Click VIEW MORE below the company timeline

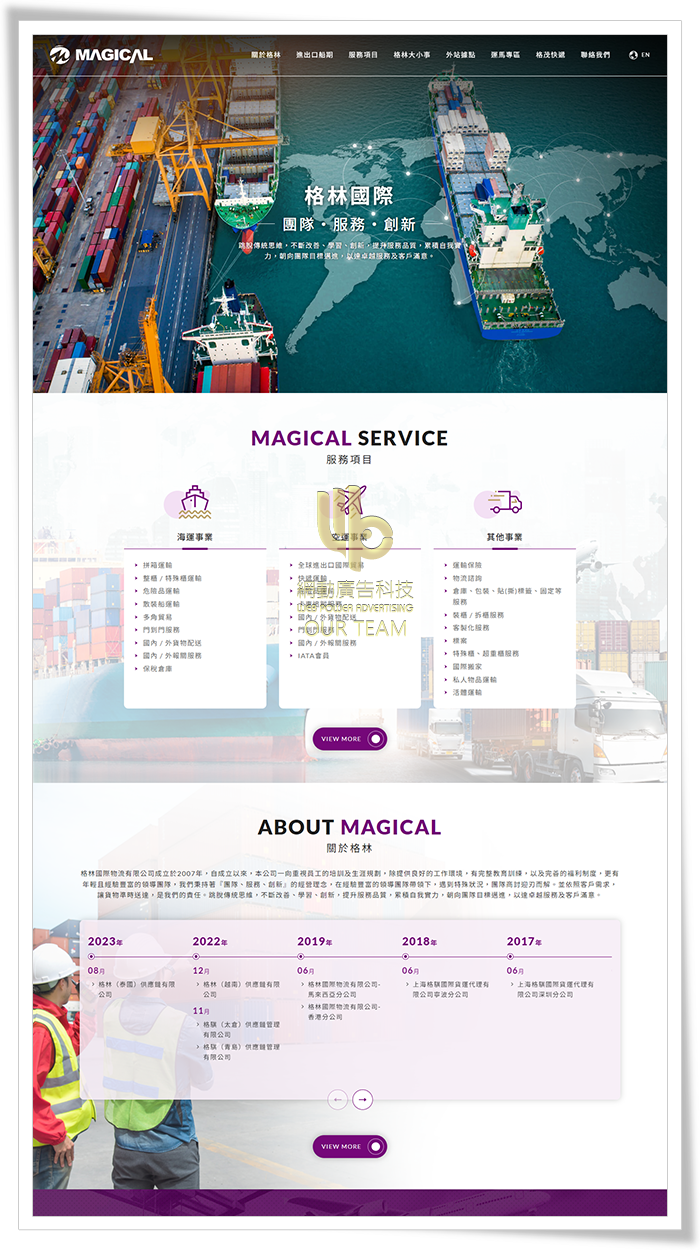(349, 1146)
